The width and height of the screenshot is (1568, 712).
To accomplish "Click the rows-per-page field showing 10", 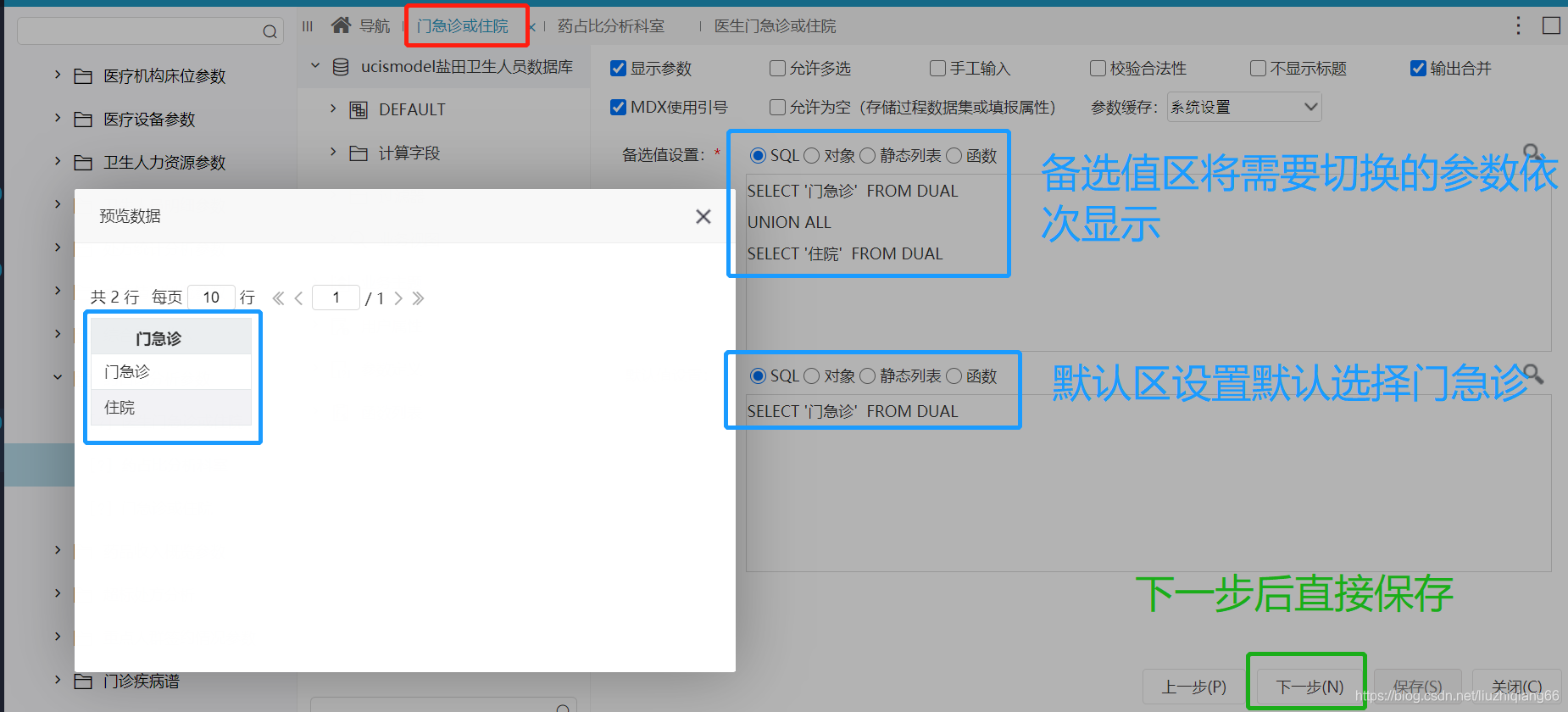I will [x=211, y=298].
